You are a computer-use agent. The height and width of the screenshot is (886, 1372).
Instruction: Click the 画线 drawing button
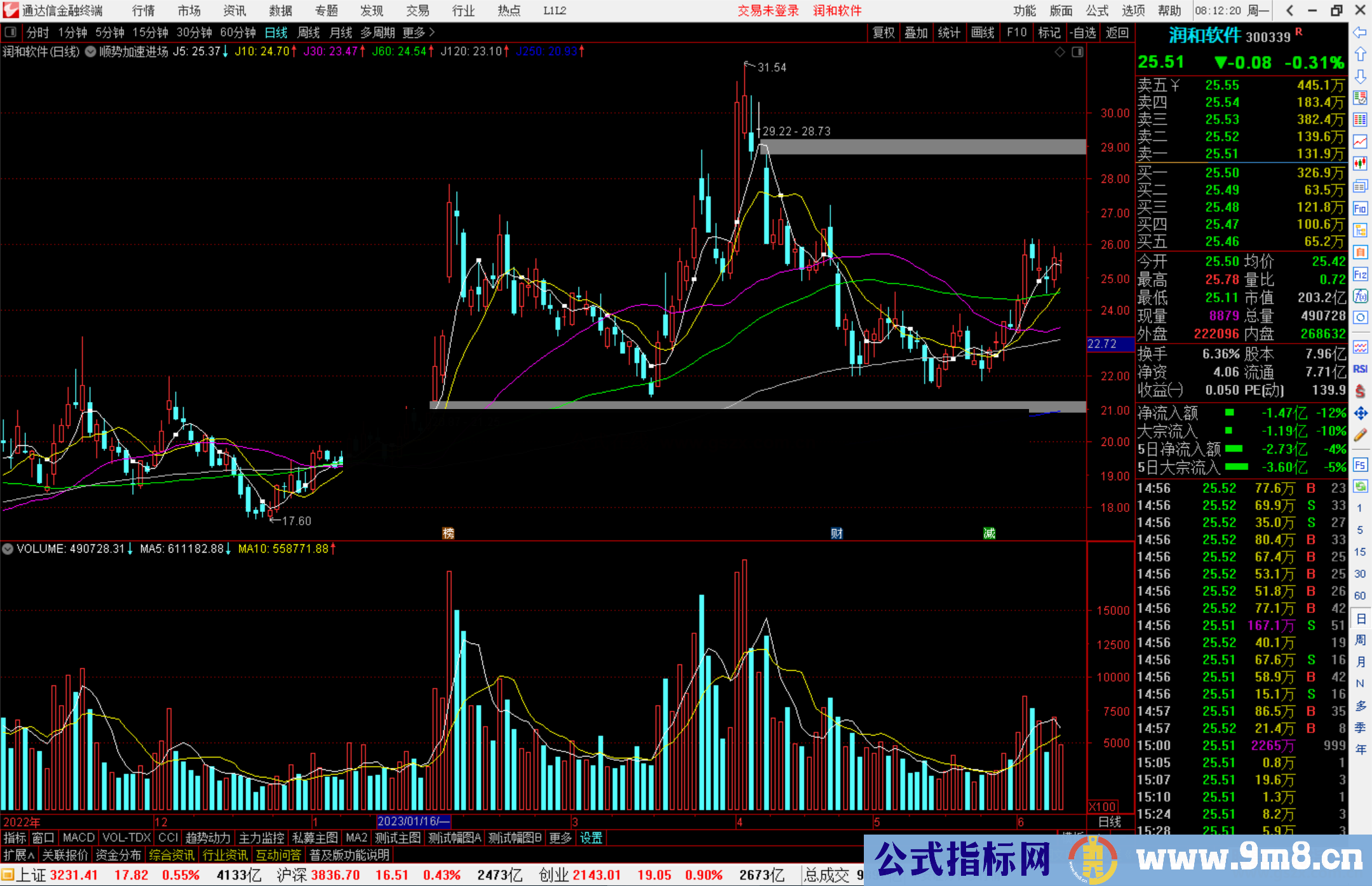pyautogui.click(x=983, y=32)
